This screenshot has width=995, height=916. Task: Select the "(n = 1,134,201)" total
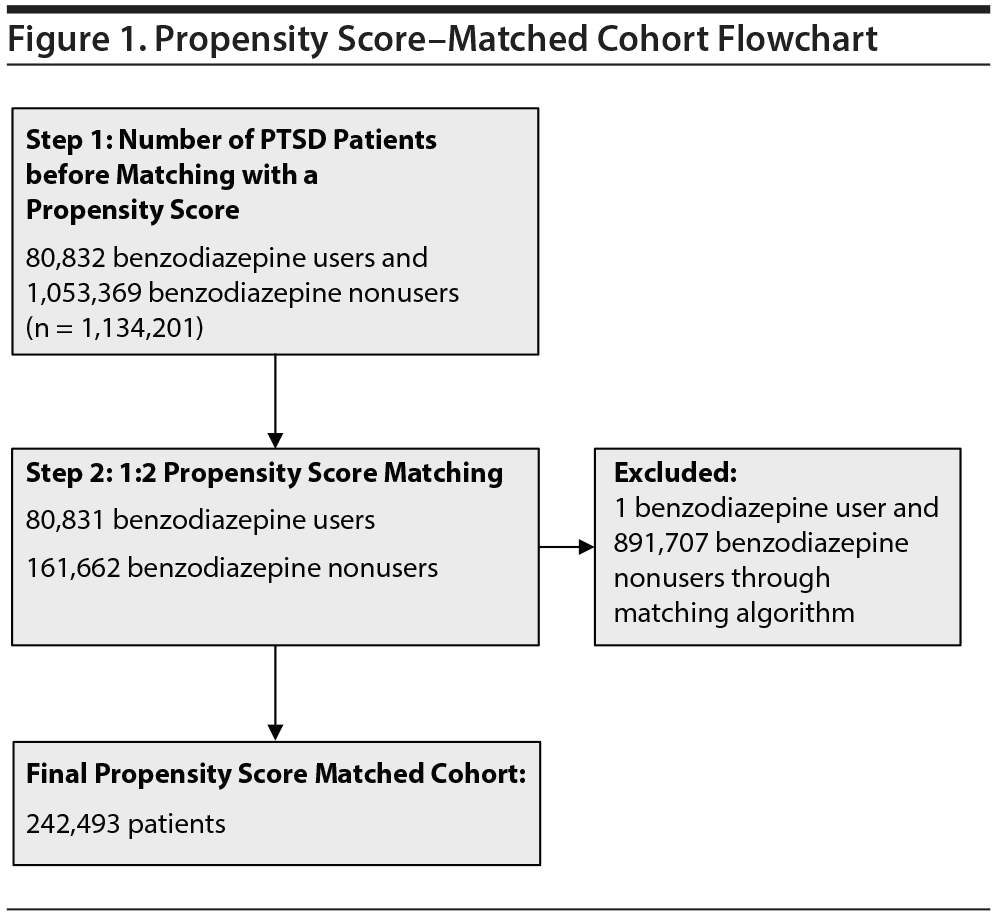click(114, 326)
